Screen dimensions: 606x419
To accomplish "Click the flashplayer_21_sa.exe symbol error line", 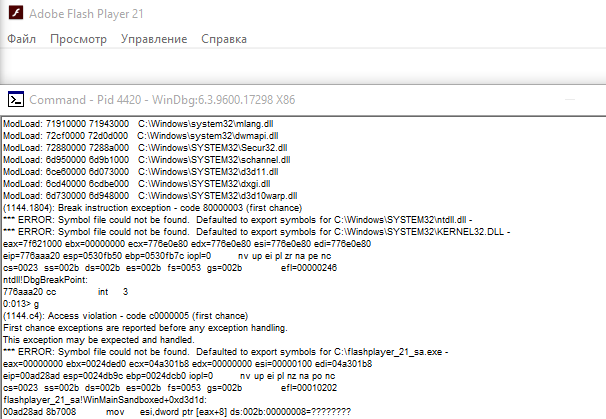I will 226,352.
